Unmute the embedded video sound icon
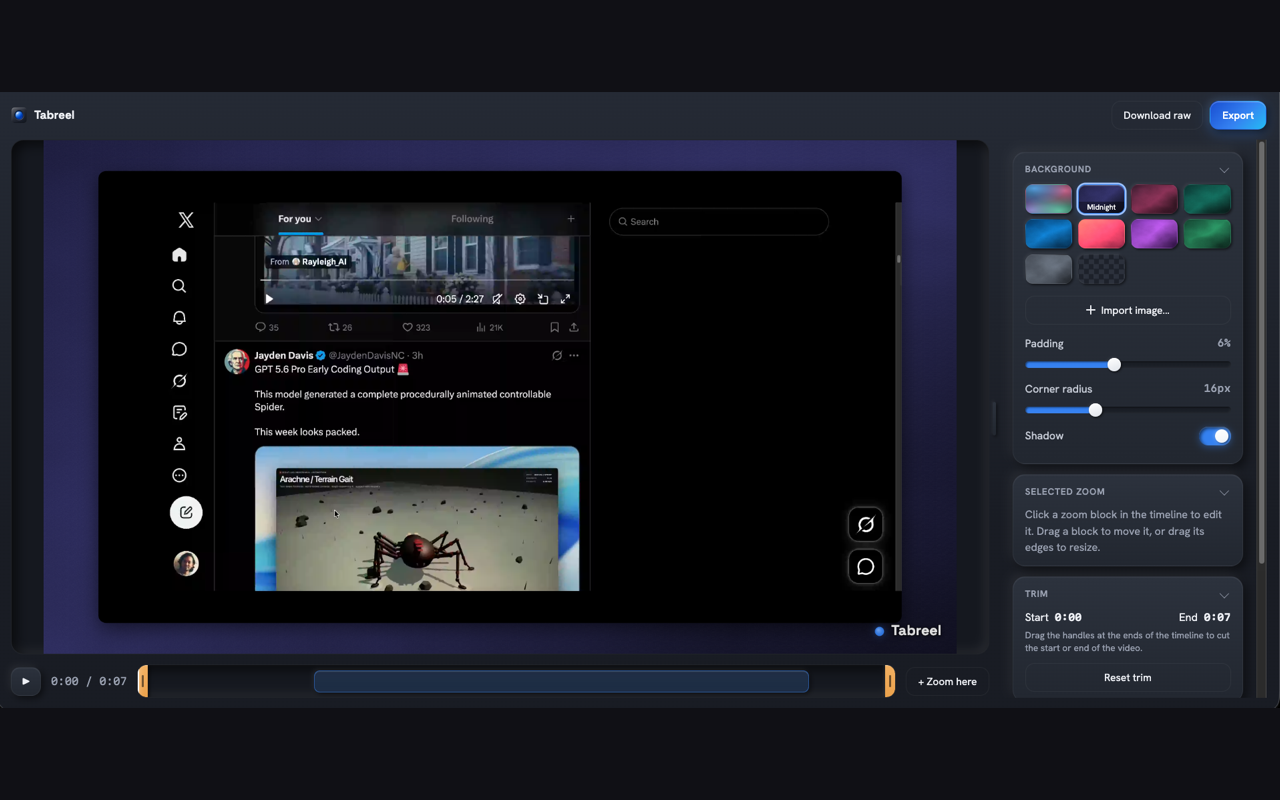The image size is (1280, 800). 497,299
